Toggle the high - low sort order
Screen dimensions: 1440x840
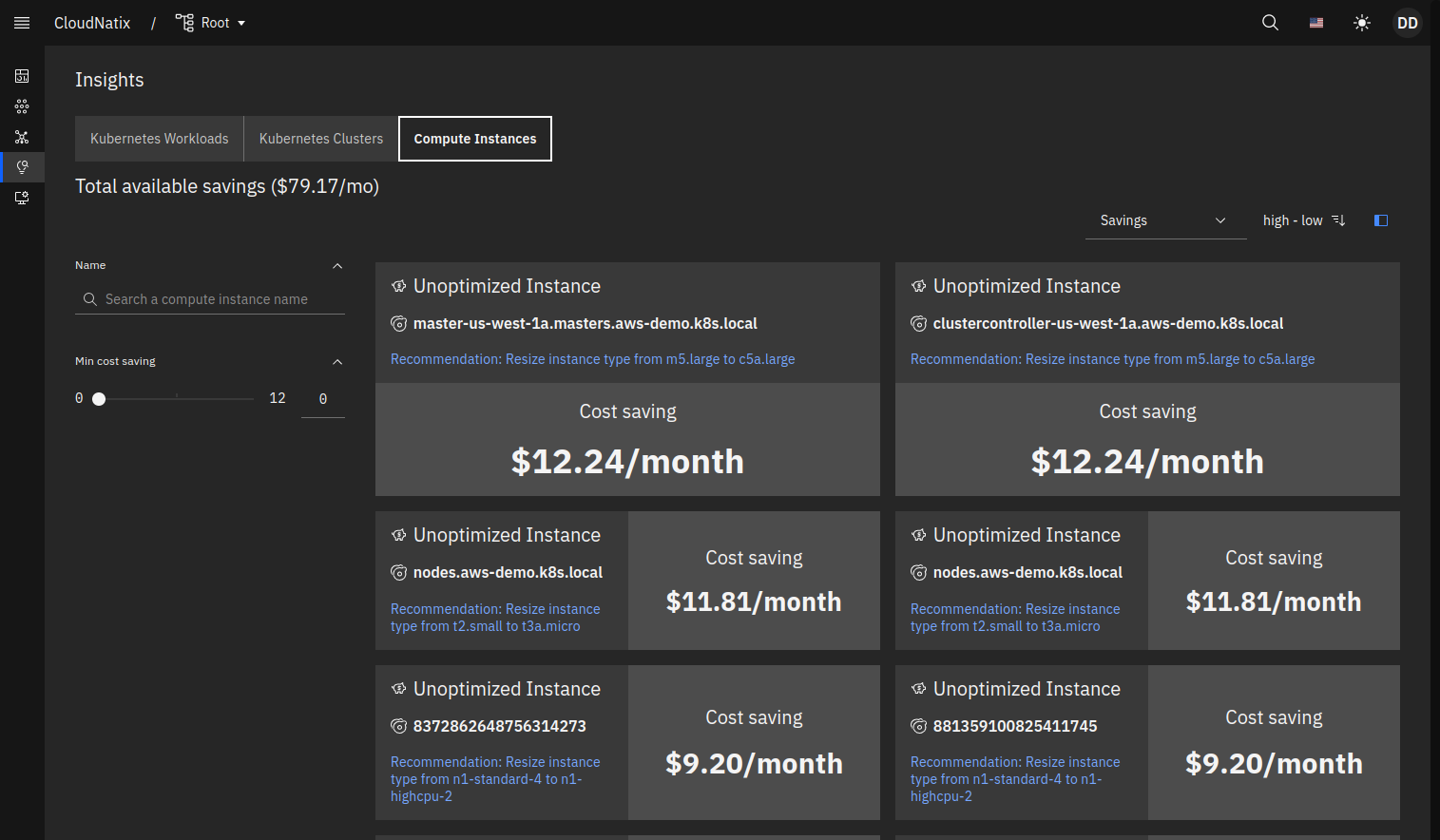[1303, 220]
